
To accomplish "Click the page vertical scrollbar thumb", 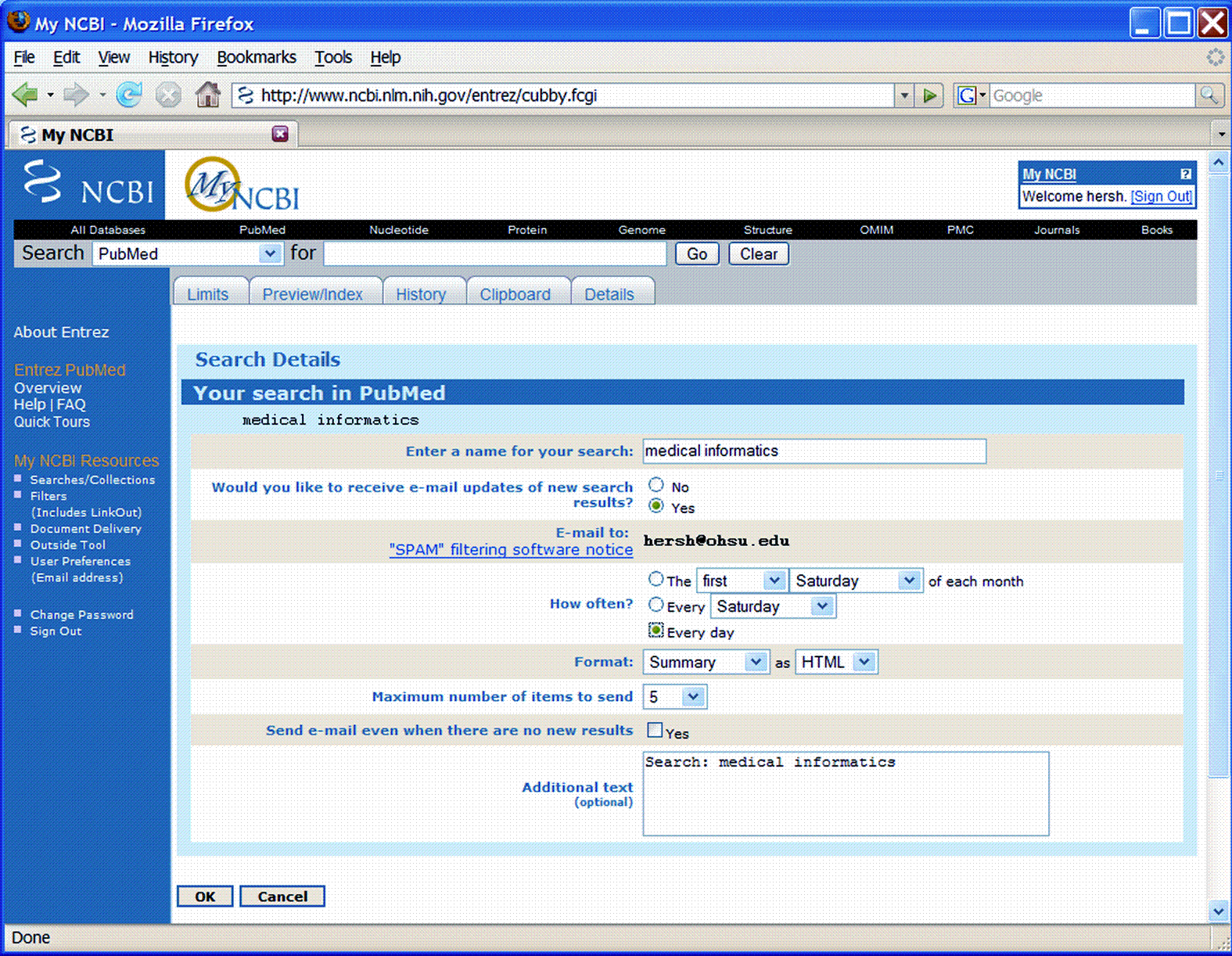I will coord(1219,476).
